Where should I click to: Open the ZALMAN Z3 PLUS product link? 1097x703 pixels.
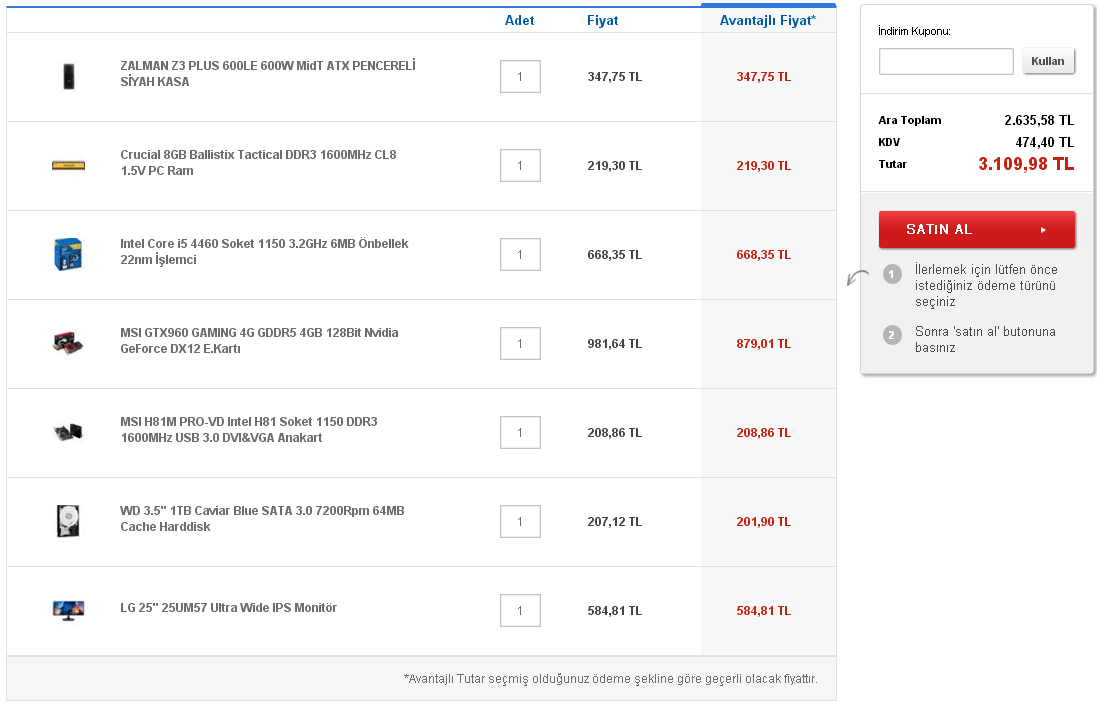click(267, 74)
